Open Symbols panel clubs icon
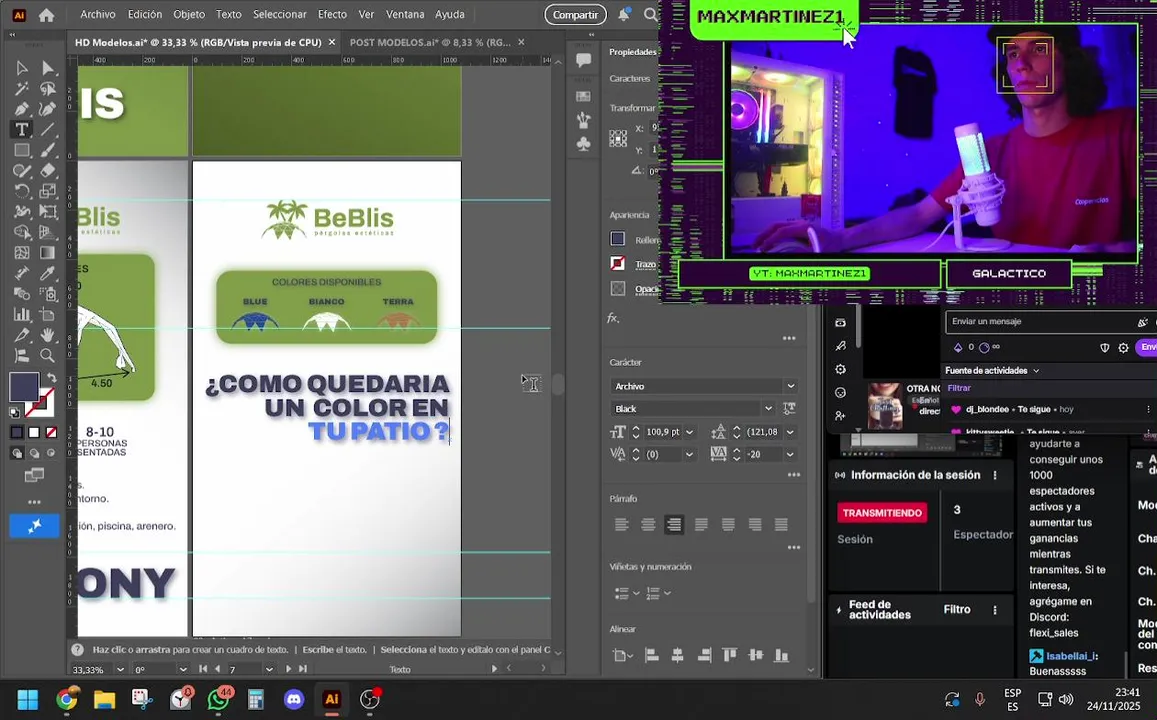This screenshot has height=720, width=1157. (x=583, y=143)
